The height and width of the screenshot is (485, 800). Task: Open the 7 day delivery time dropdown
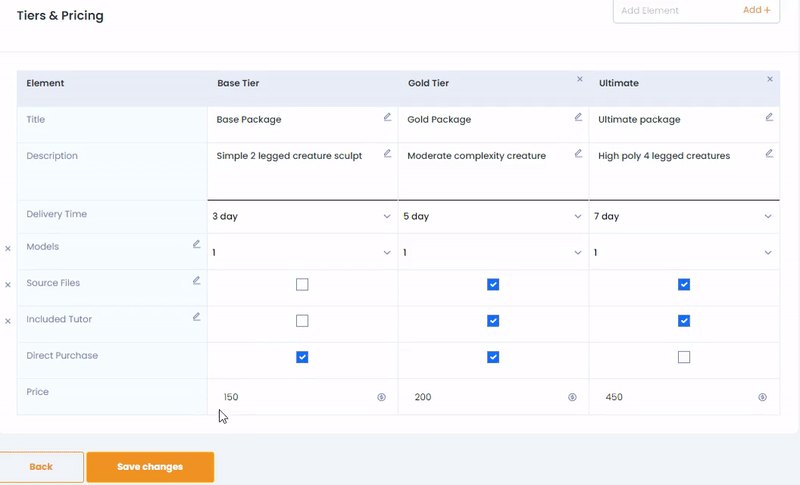(x=684, y=216)
